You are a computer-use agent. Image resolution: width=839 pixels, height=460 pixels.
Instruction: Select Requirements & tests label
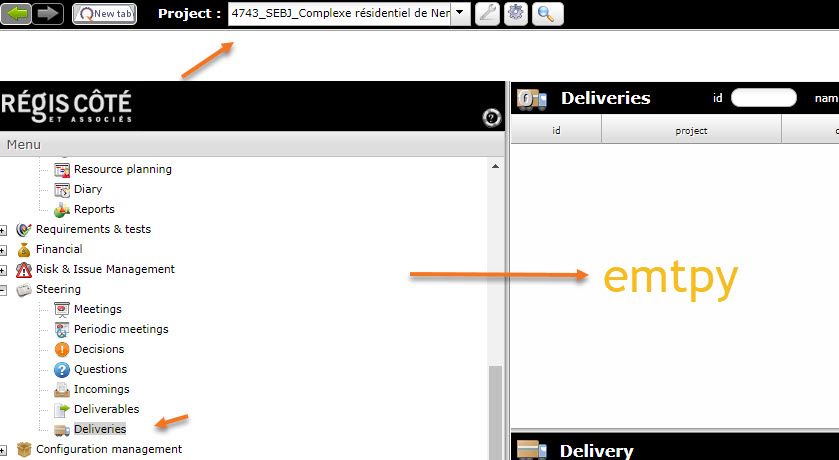pyautogui.click(x=93, y=229)
